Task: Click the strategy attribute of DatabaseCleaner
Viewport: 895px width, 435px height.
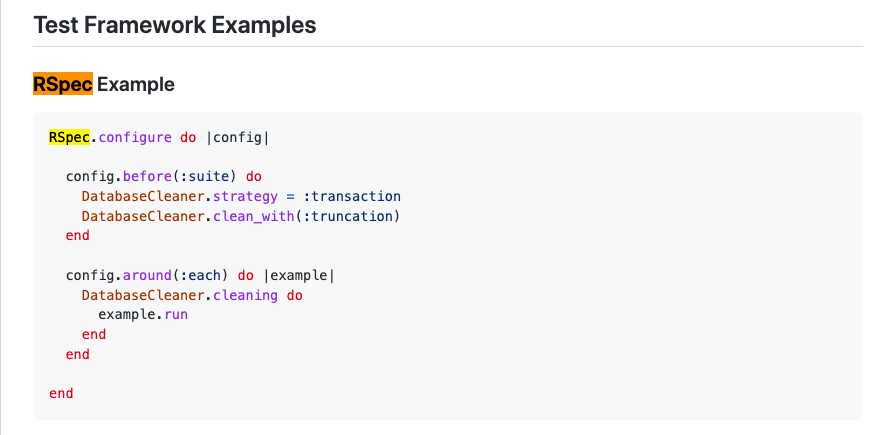Action: click(x=237, y=196)
